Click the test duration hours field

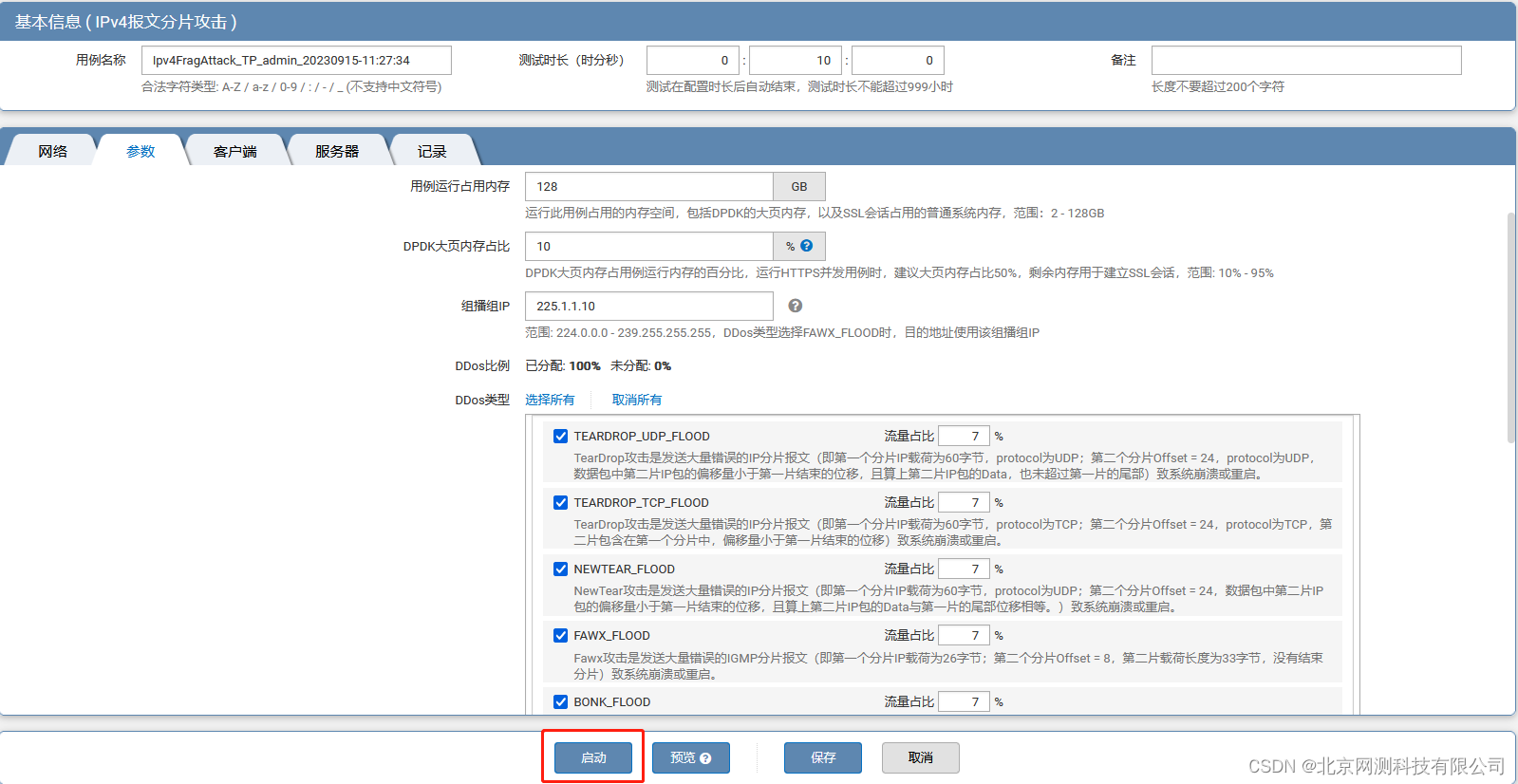[x=693, y=60]
